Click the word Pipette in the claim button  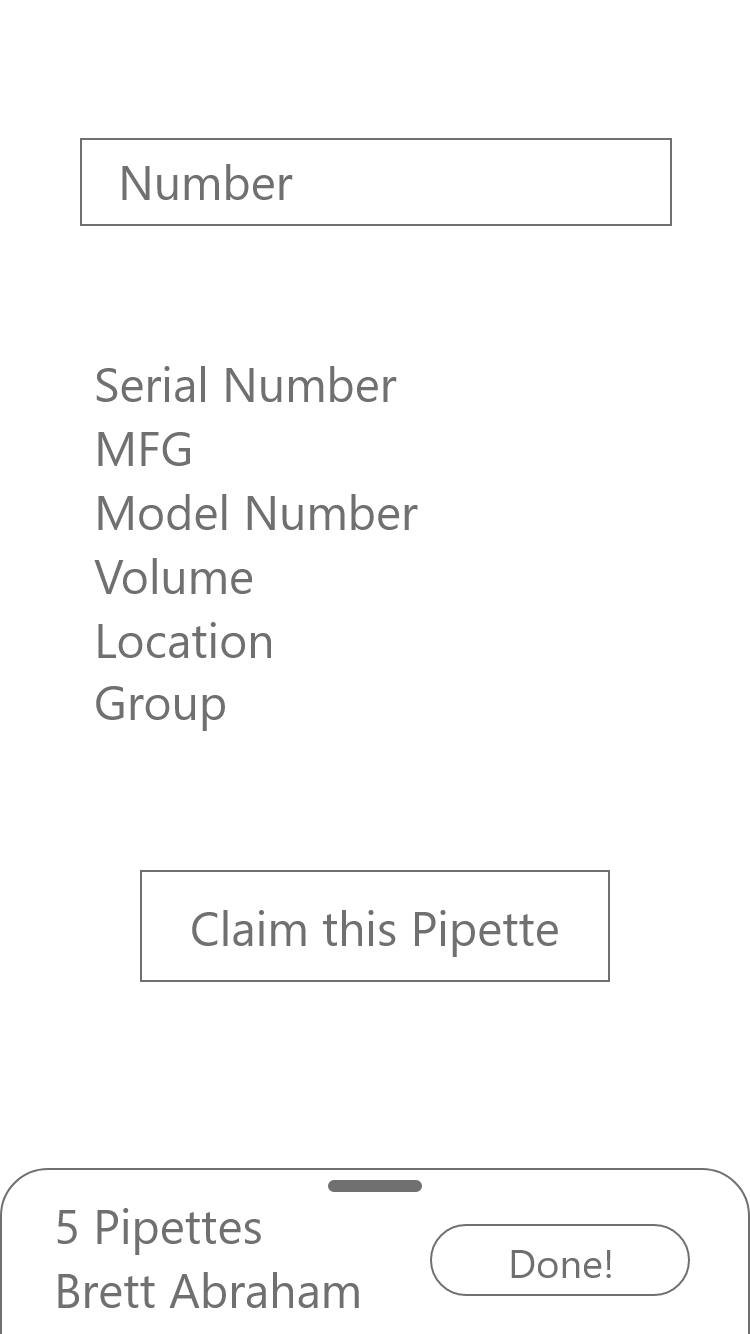click(x=485, y=930)
